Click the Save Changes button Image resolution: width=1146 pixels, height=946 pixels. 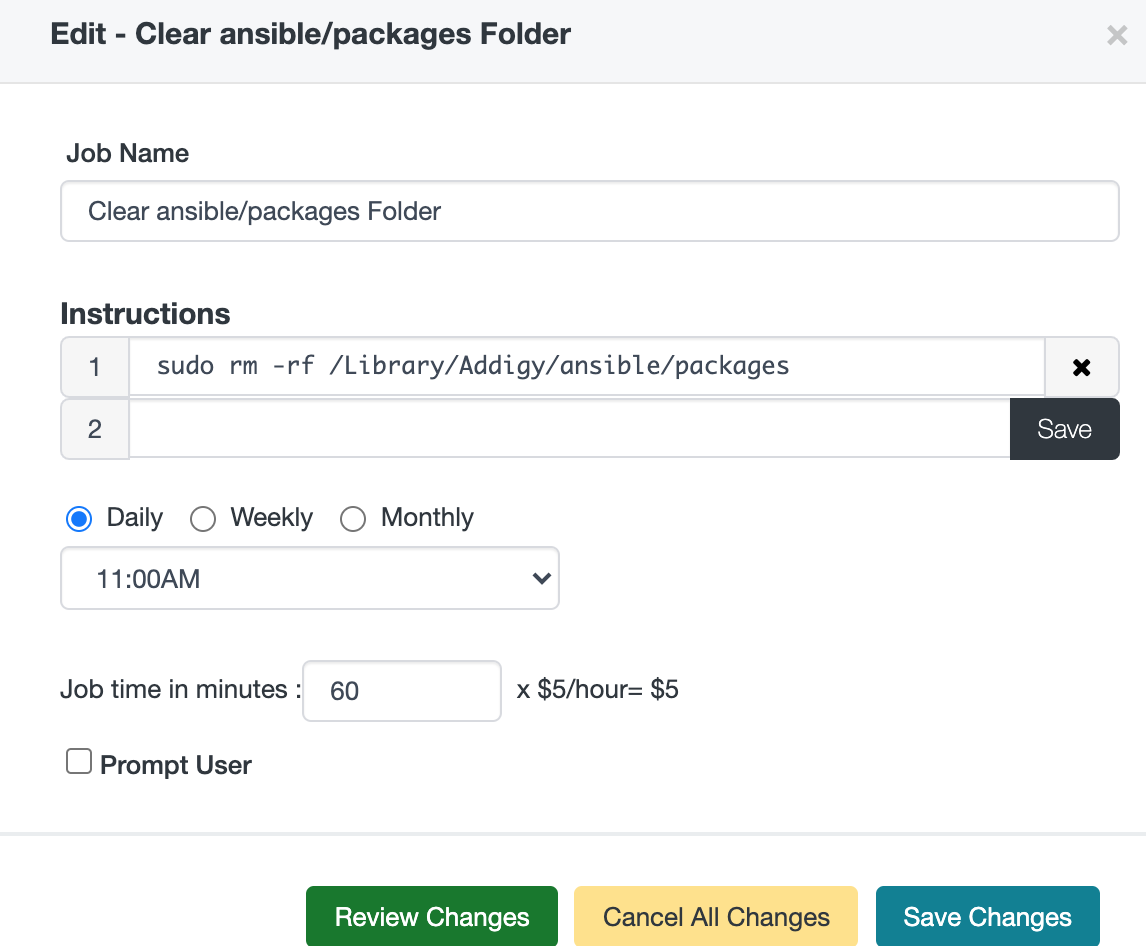tap(987, 917)
